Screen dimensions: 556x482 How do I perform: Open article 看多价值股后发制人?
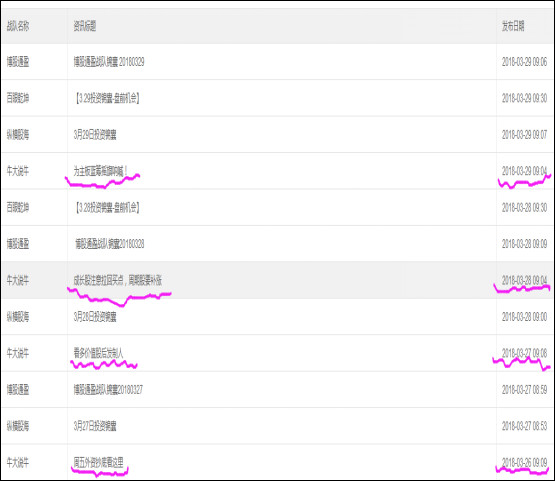98,353
